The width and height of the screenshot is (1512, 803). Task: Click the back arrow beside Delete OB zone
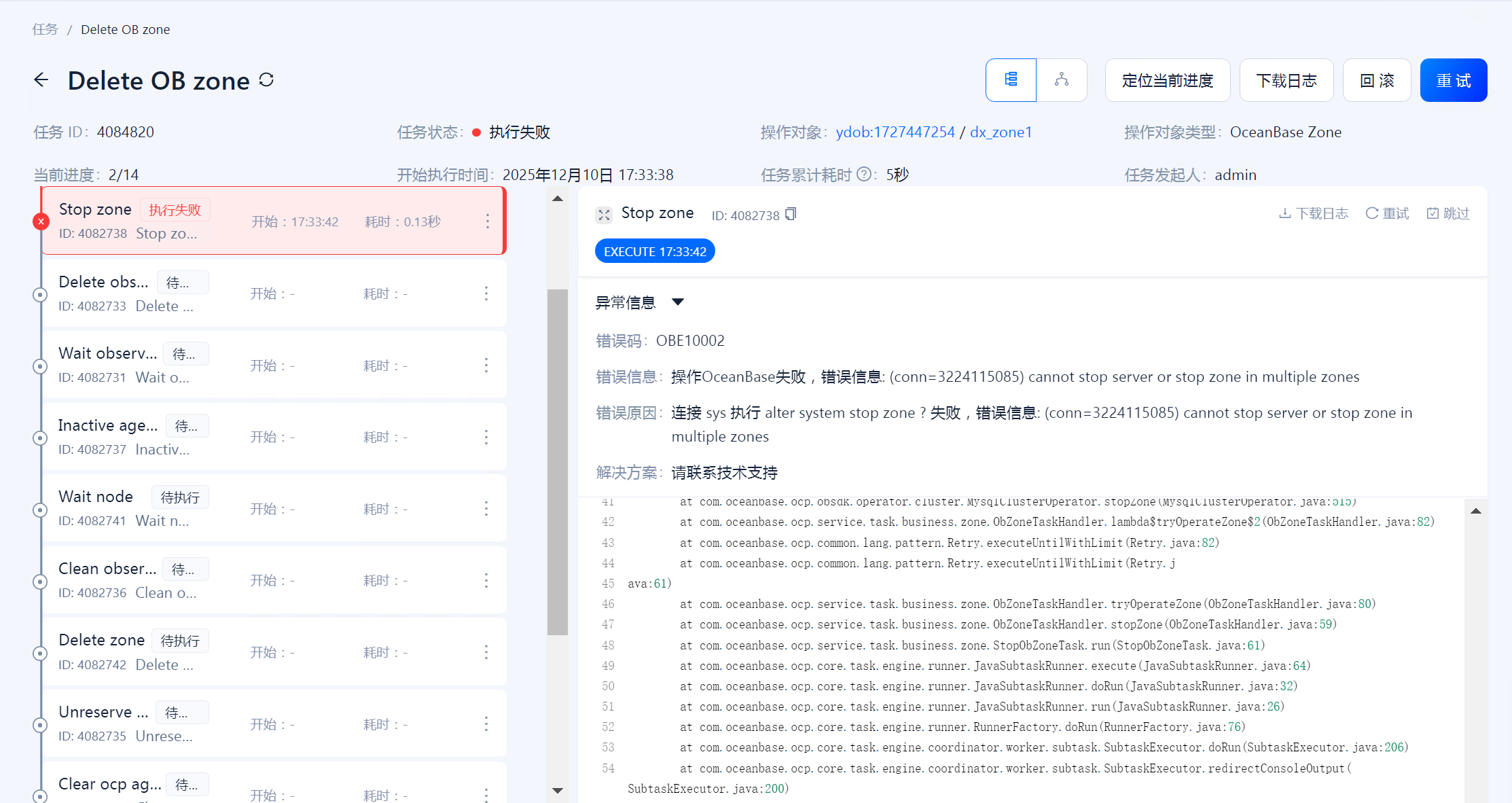[x=41, y=80]
